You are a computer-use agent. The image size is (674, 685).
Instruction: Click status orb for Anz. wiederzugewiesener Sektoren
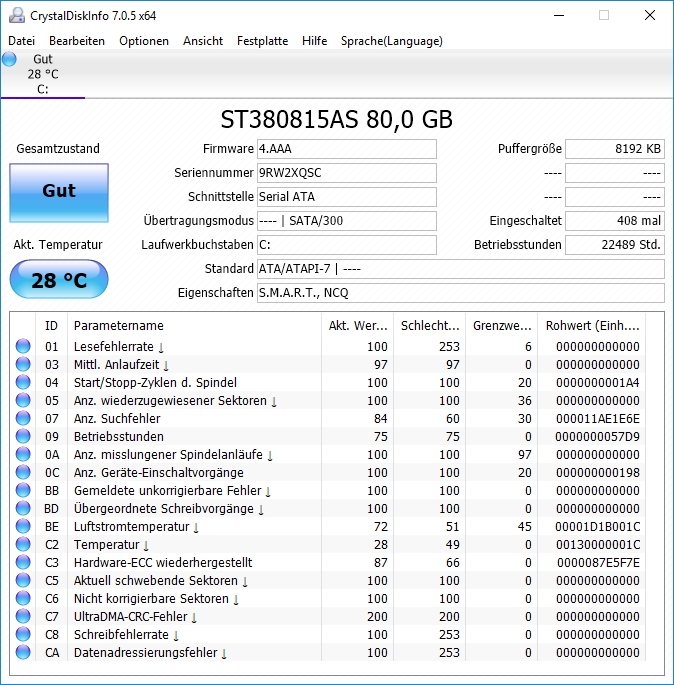(23, 400)
